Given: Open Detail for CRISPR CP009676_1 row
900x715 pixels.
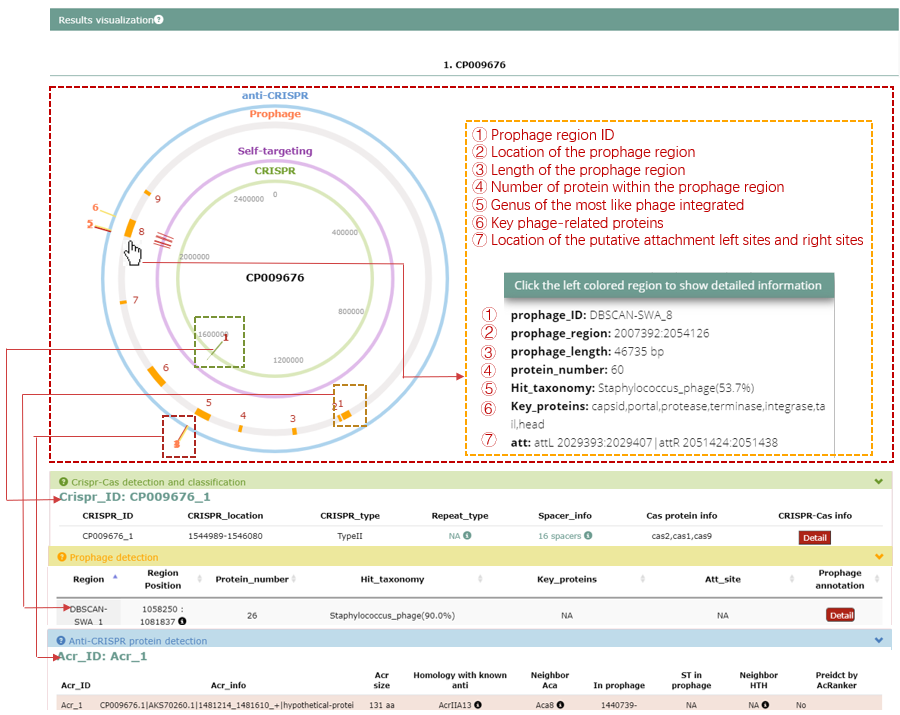Looking at the screenshot, I should click(814, 537).
